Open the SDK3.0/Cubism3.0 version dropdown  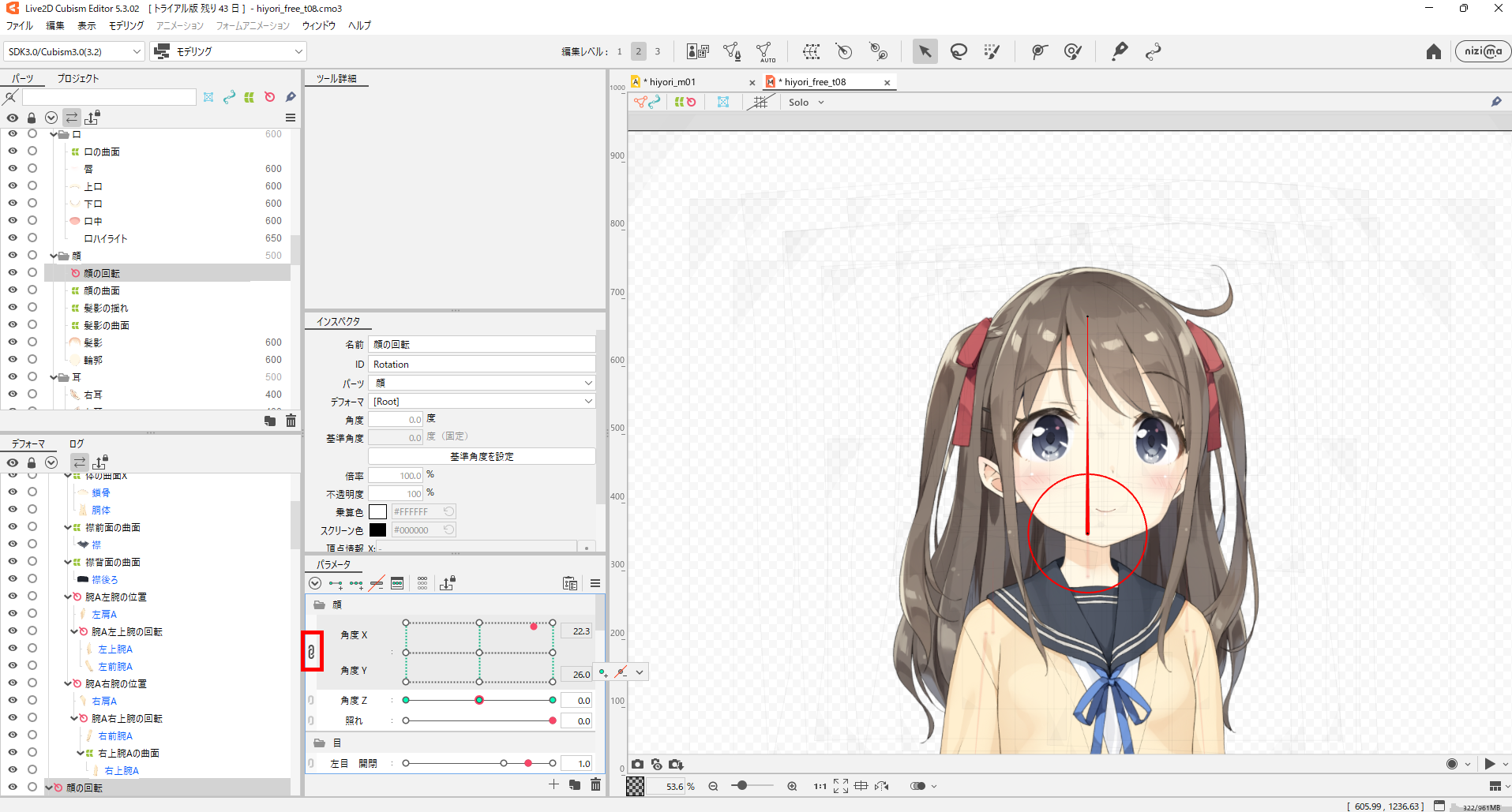coord(74,51)
